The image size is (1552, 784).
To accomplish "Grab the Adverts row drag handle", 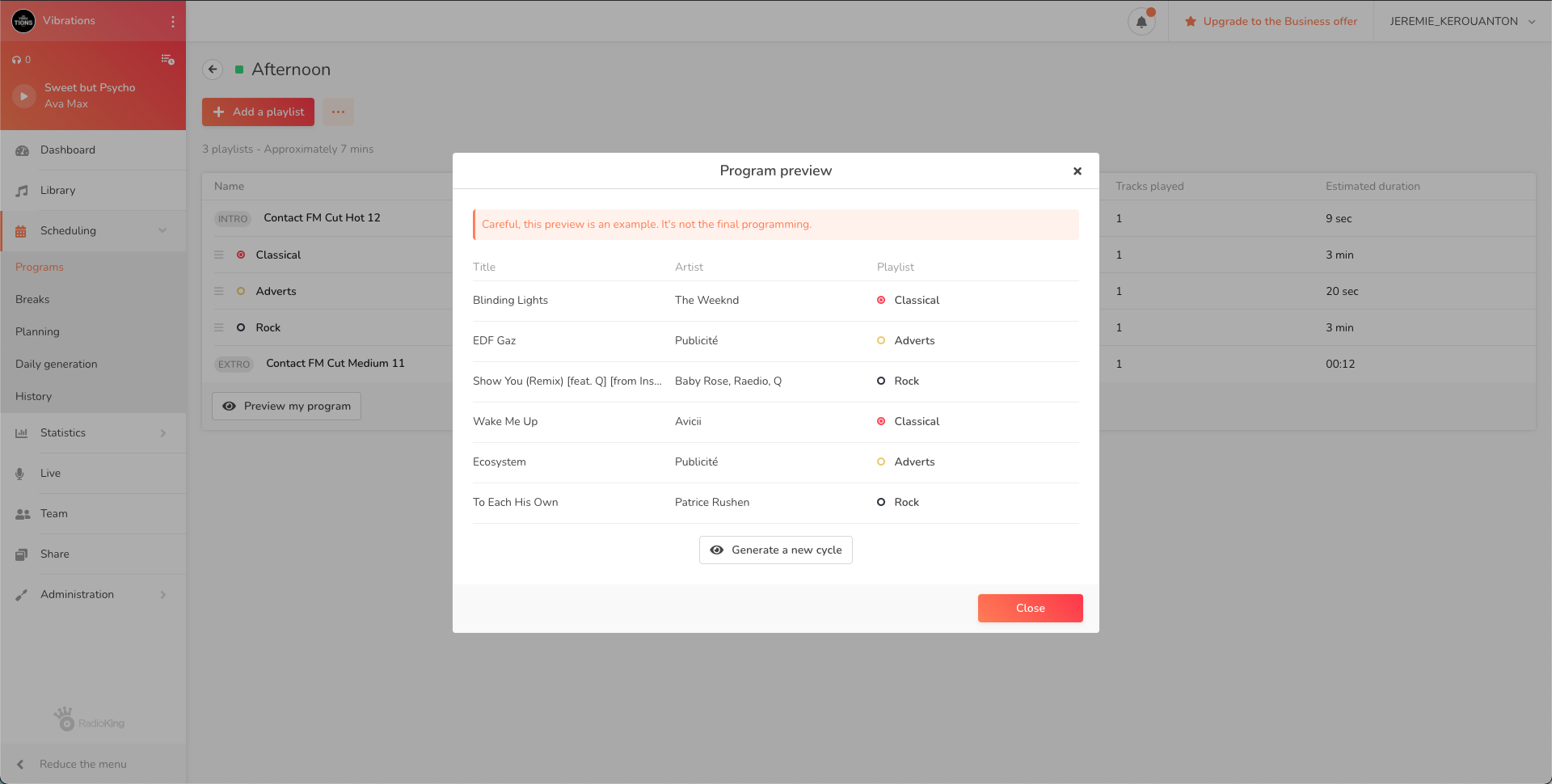I will [x=219, y=291].
